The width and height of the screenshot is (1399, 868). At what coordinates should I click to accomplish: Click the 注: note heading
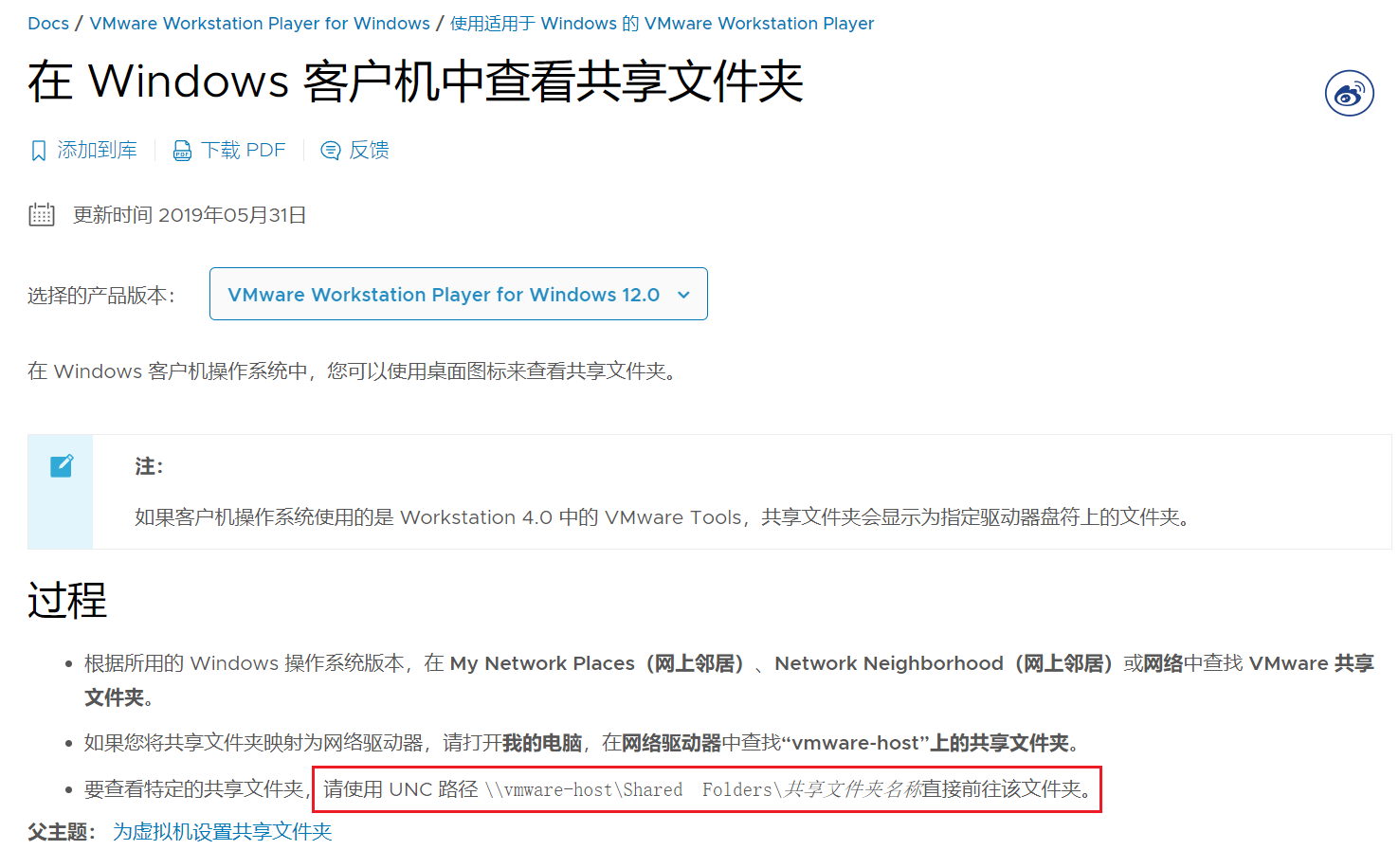[149, 466]
